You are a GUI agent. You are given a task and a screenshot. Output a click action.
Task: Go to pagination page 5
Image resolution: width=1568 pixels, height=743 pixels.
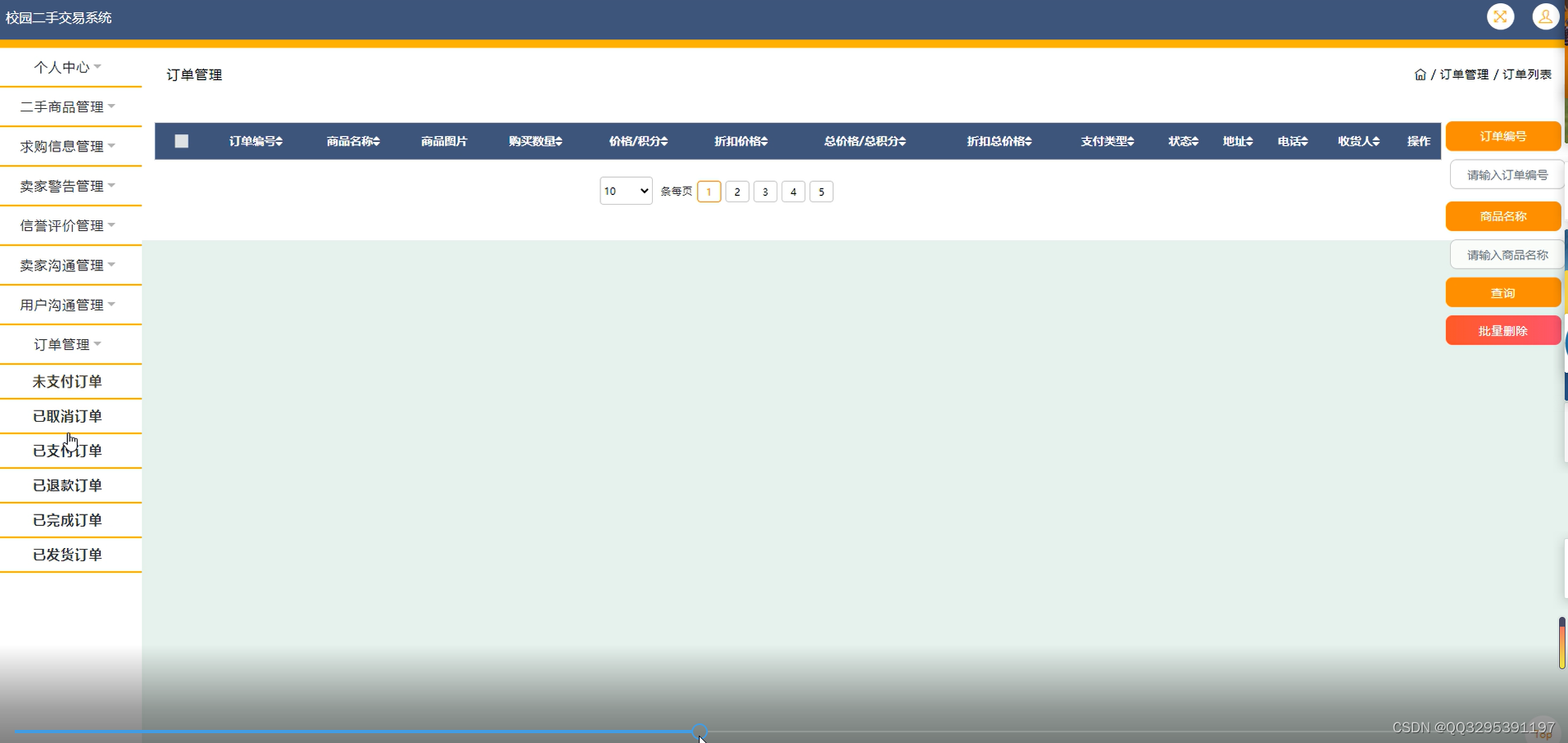(821, 192)
